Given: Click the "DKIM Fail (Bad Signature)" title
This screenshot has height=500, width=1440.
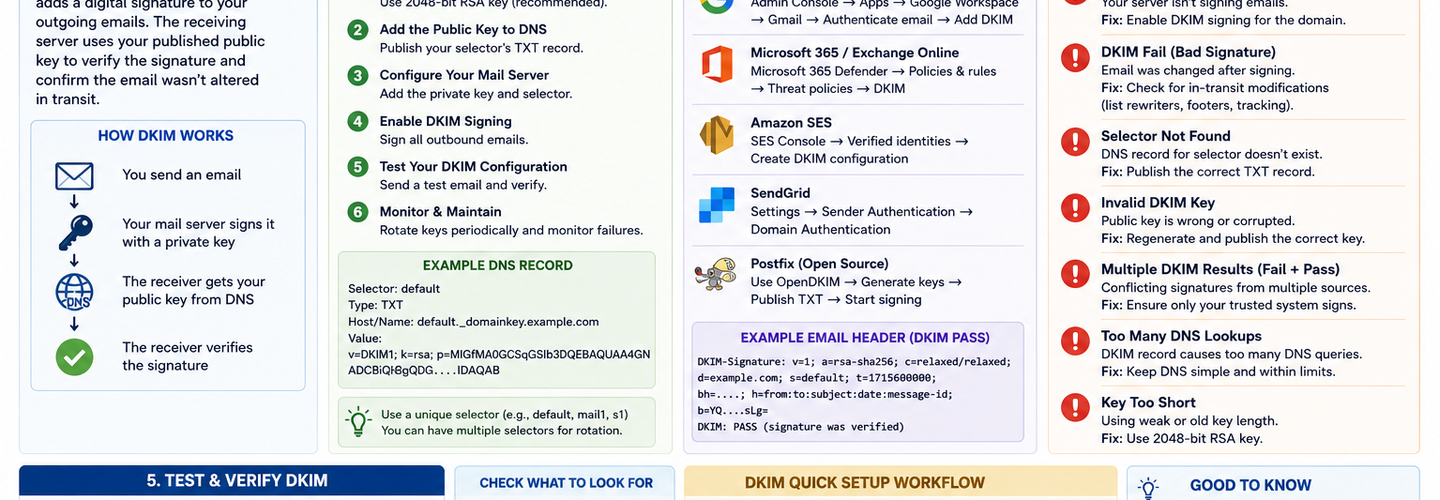Looking at the screenshot, I should (x=1188, y=52).
